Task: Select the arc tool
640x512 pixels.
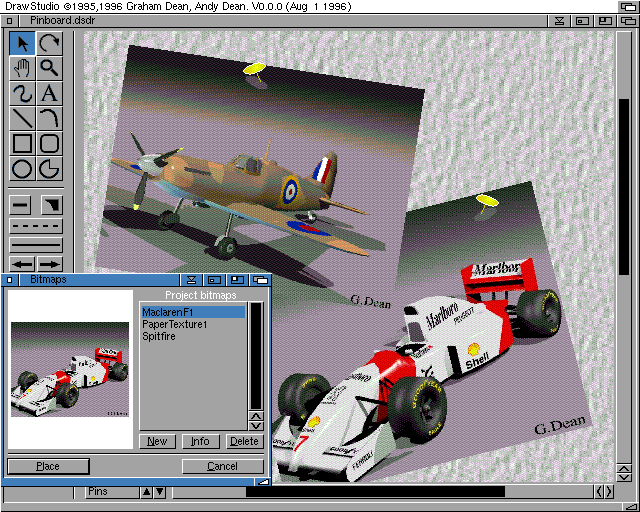Action: pos(49,118)
